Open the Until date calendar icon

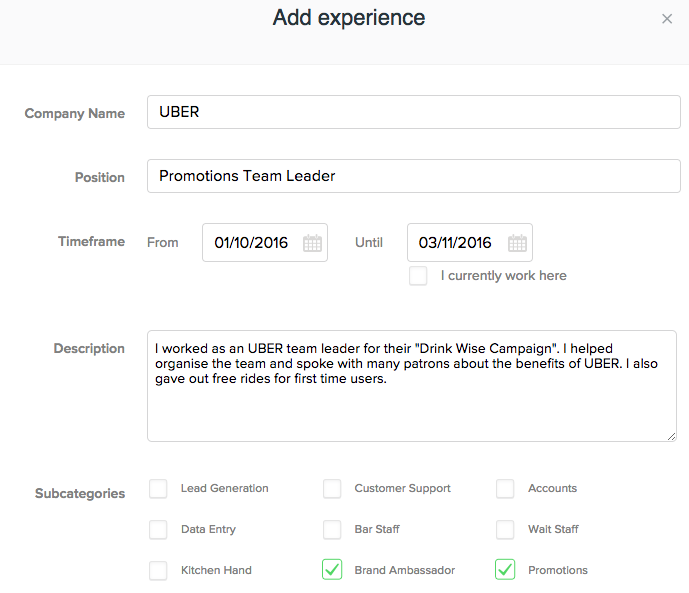tap(517, 243)
